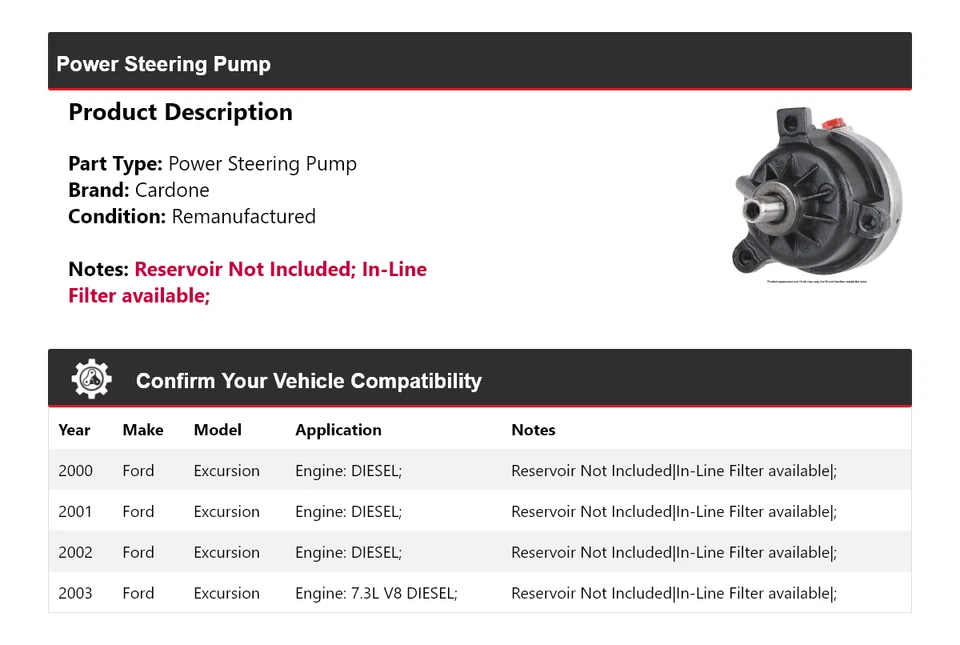
Task: Select the 2000 Ford Excursion row year
Action: tap(75, 471)
